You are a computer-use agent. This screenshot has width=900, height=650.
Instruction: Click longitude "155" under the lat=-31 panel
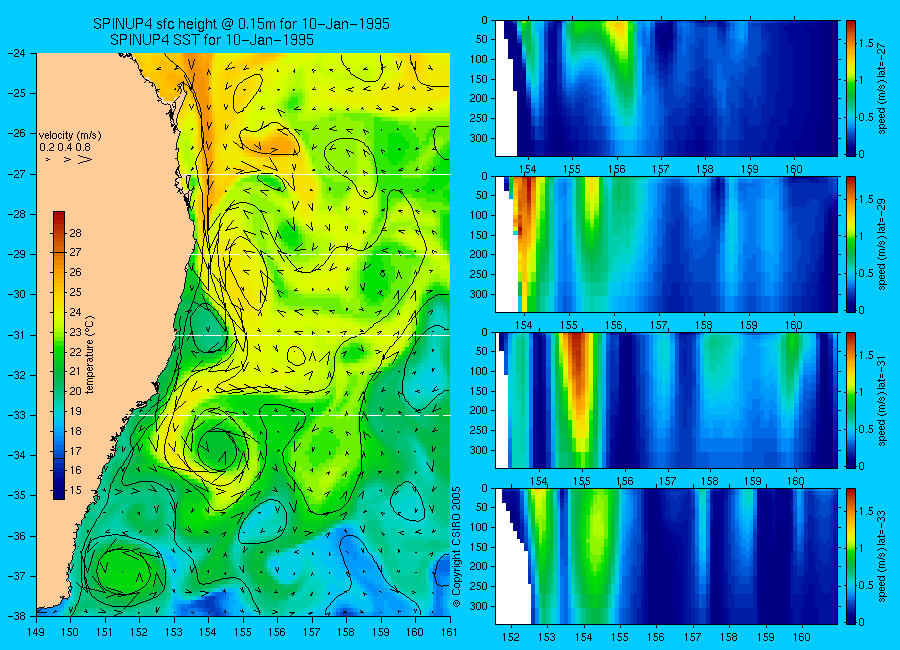[x=581, y=481]
